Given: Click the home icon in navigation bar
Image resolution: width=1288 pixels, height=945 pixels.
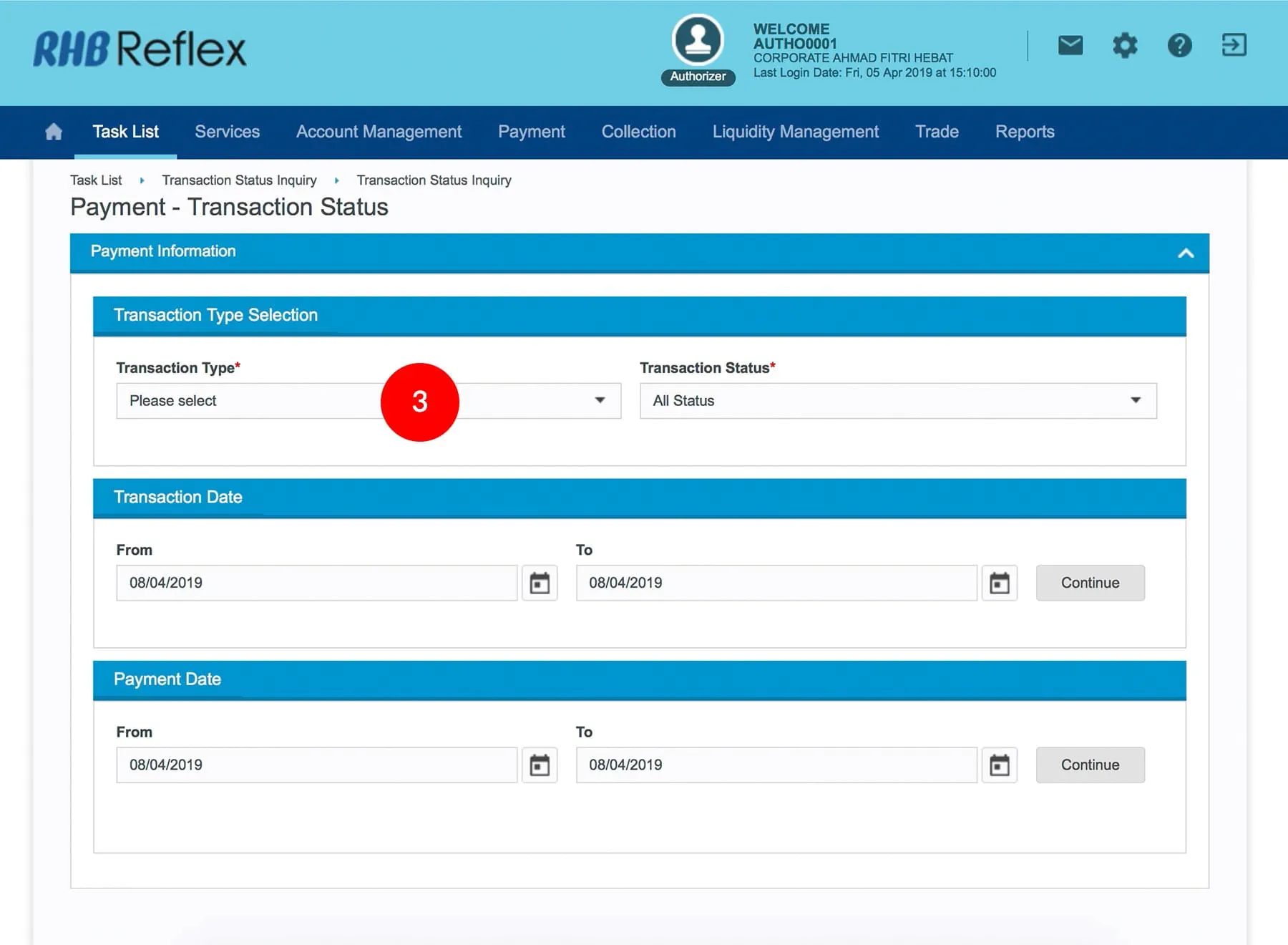Looking at the screenshot, I should tap(54, 132).
